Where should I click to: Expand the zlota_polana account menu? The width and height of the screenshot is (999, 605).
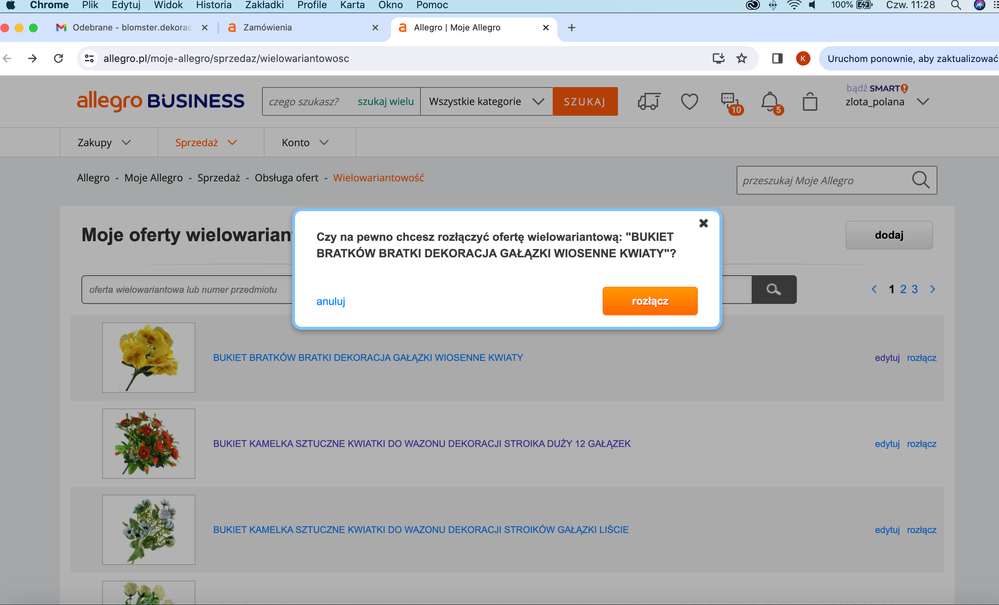tap(887, 101)
